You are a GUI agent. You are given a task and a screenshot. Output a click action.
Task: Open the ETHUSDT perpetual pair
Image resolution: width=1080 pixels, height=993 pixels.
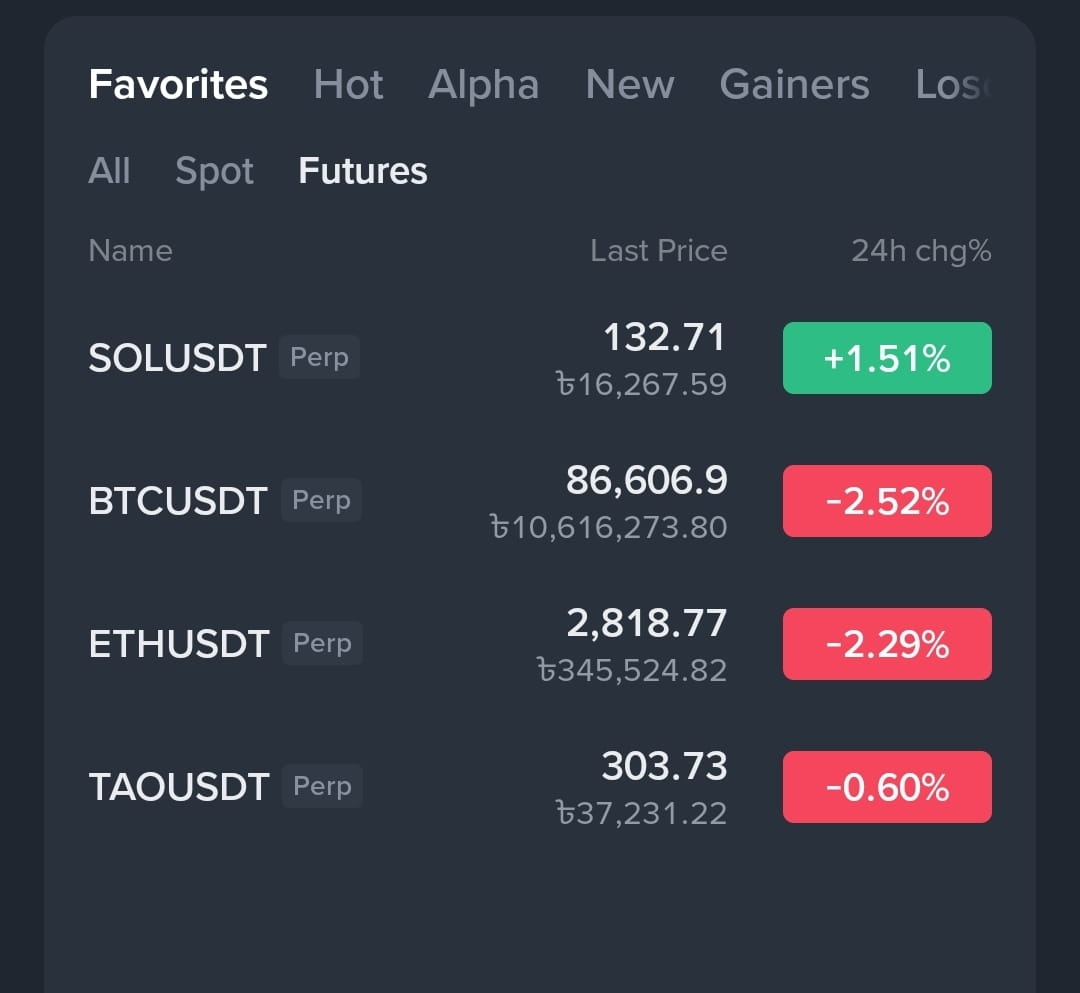(540, 645)
